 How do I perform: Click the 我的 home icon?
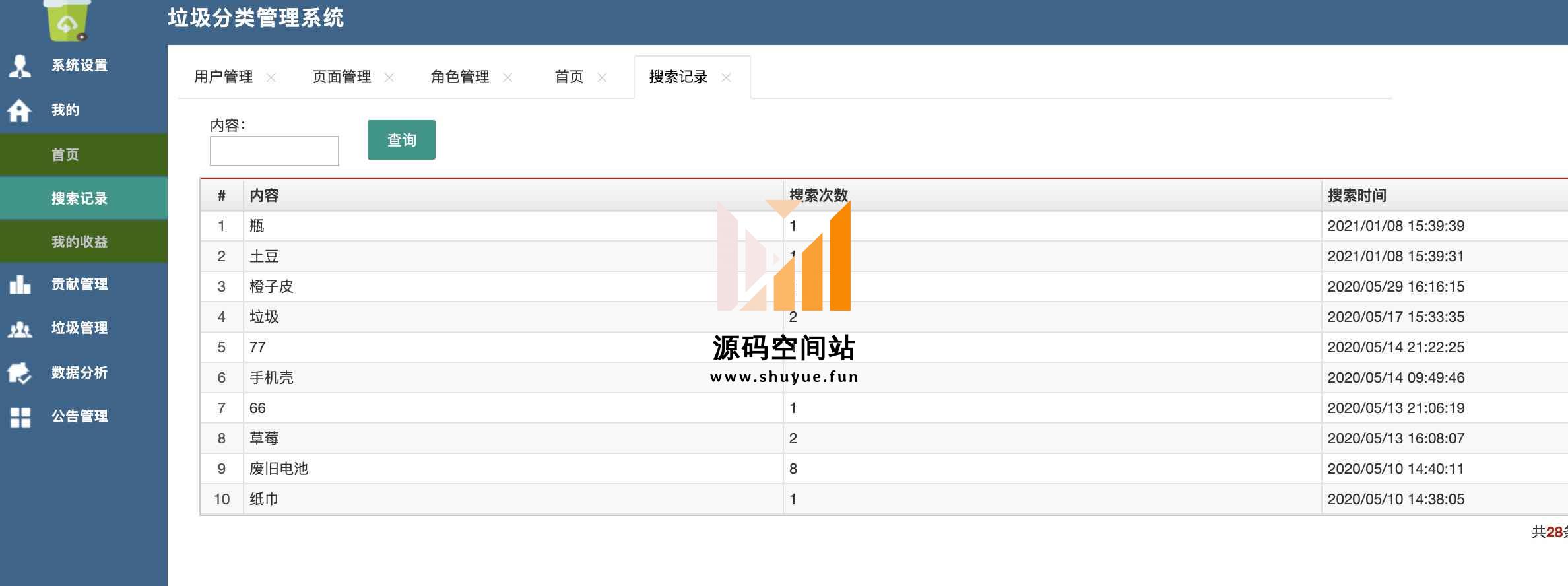pos(20,110)
